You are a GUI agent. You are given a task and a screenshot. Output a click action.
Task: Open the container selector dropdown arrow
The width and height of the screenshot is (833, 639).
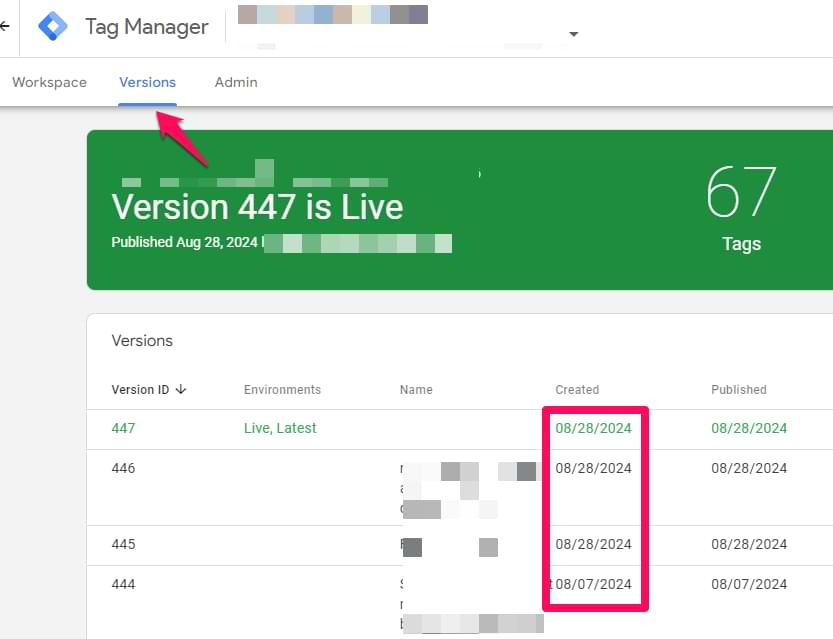[x=573, y=34]
